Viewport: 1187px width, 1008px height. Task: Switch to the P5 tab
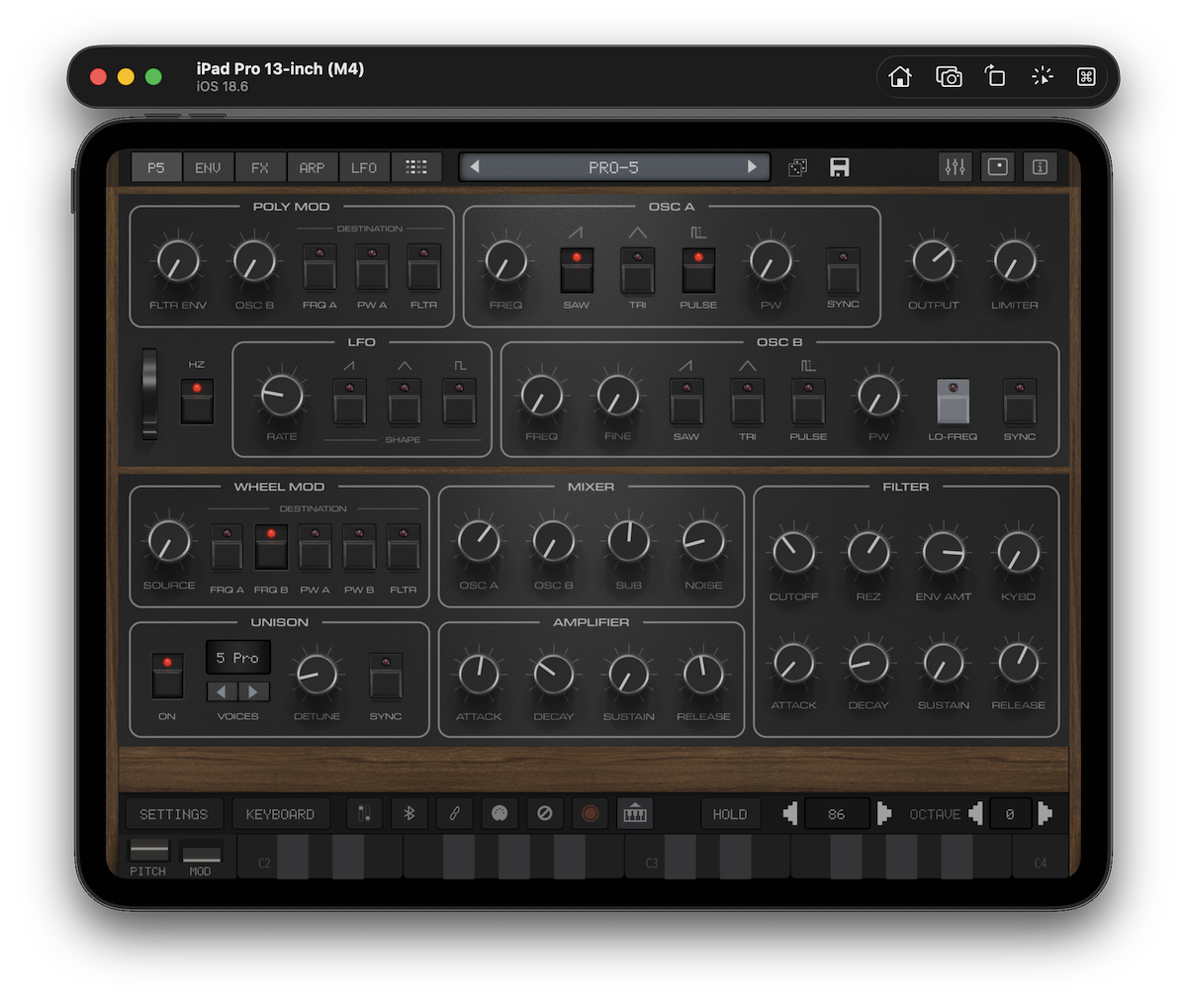pyautogui.click(x=156, y=167)
